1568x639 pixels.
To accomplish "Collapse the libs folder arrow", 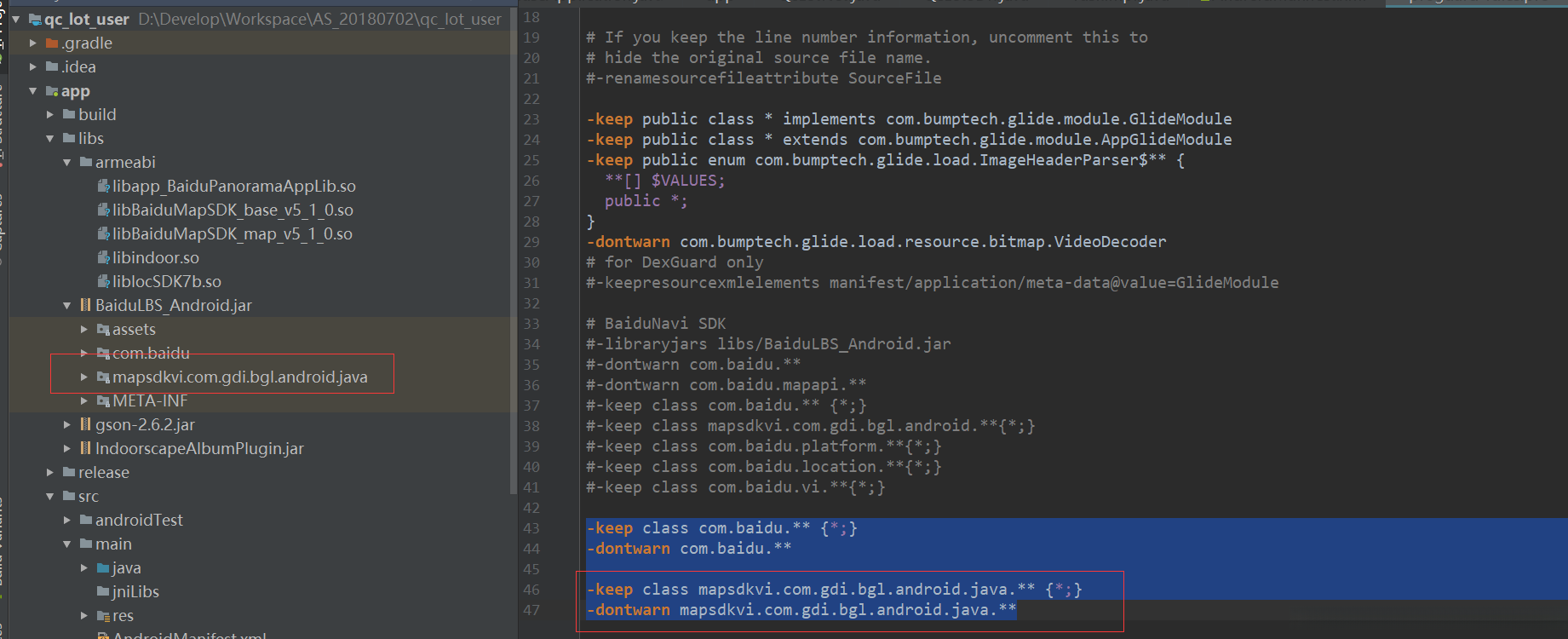I will tap(50, 138).
